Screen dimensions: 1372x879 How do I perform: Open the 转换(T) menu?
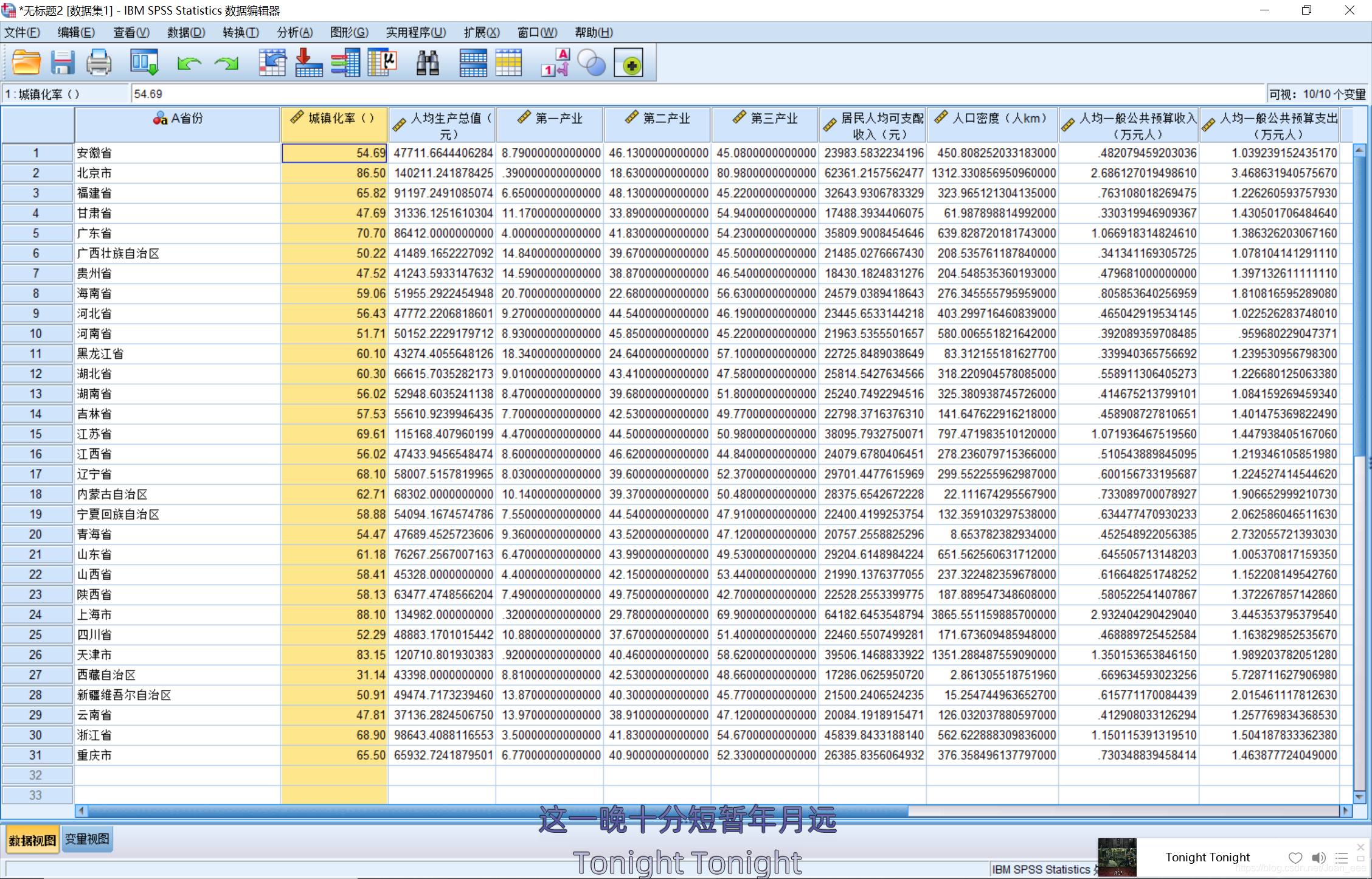pos(241,32)
